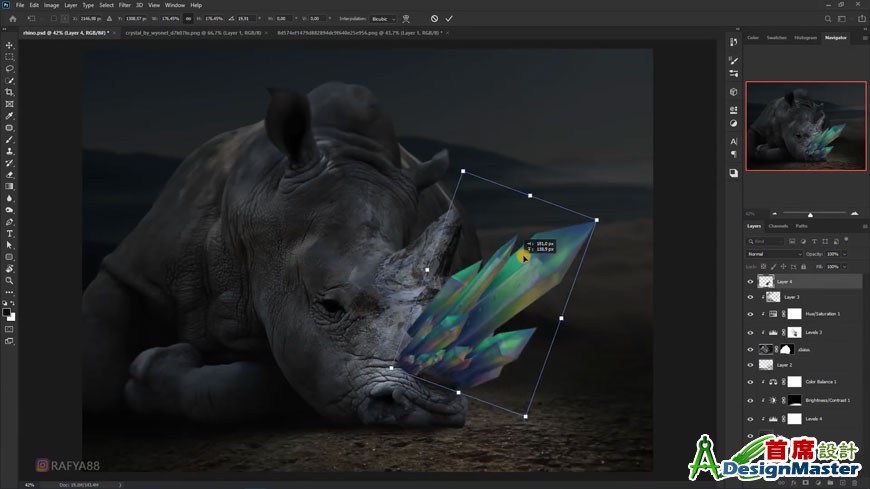870x489 pixels.
Task: Switch to the crystal_by_wyonet png document tab
Action: tap(193, 33)
